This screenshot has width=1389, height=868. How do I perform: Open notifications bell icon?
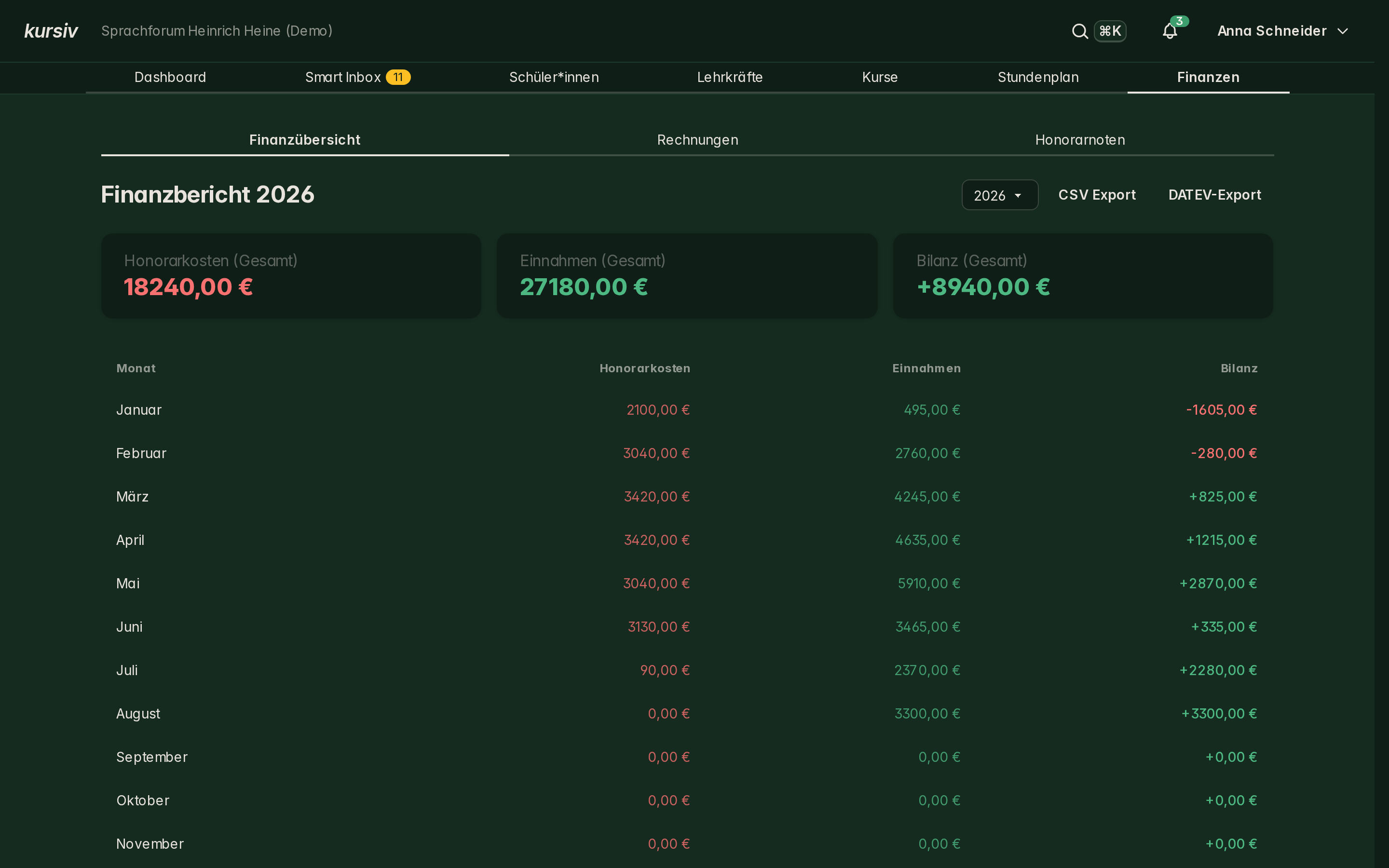1170,31
